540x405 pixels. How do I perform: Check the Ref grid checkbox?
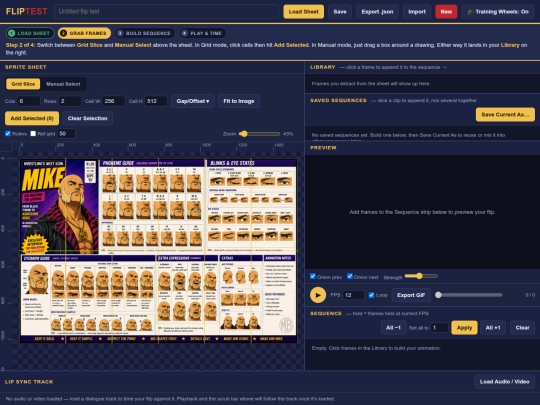click(x=33, y=134)
